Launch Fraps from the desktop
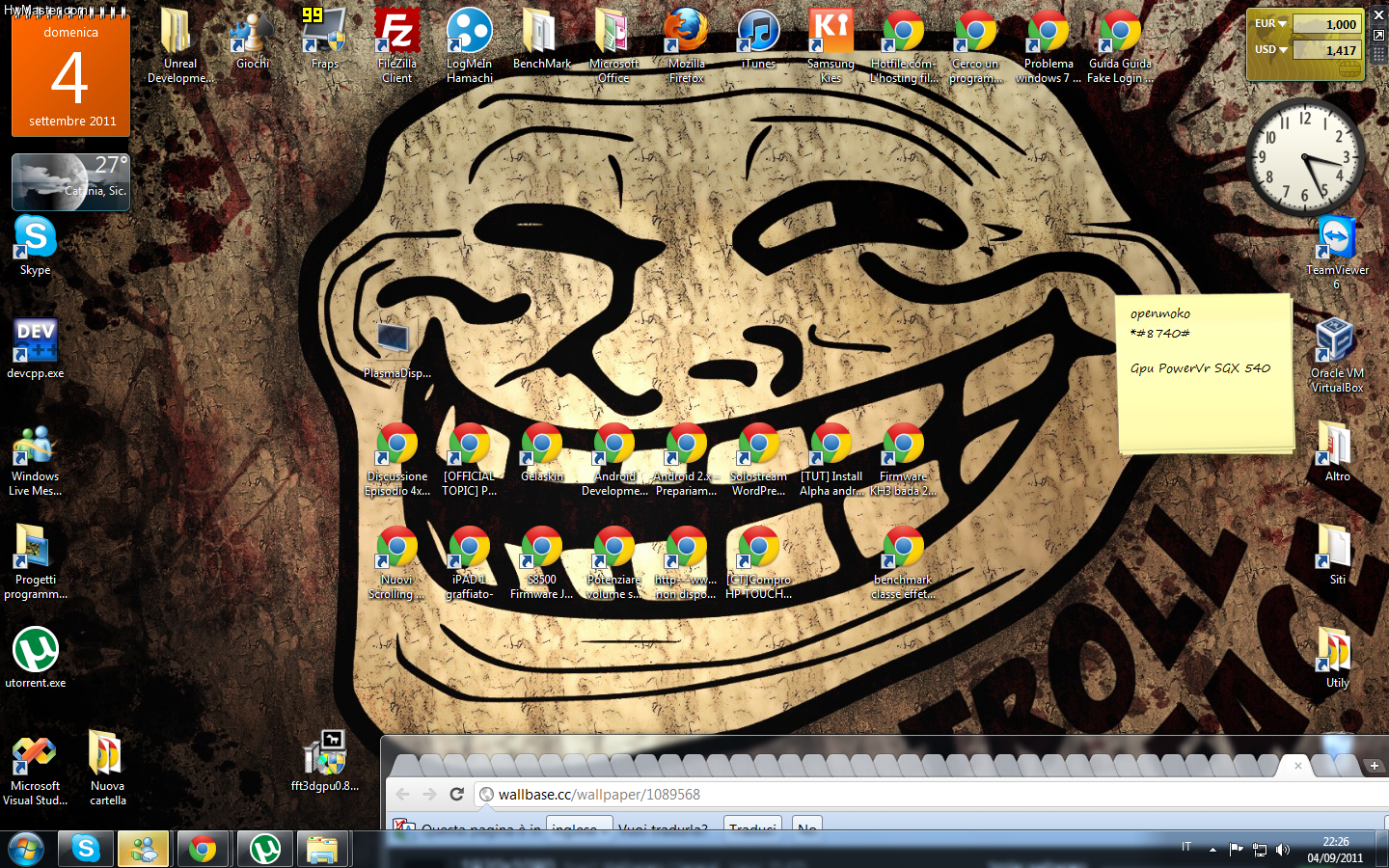Screen dimensions: 1389x868 [x=325, y=39]
